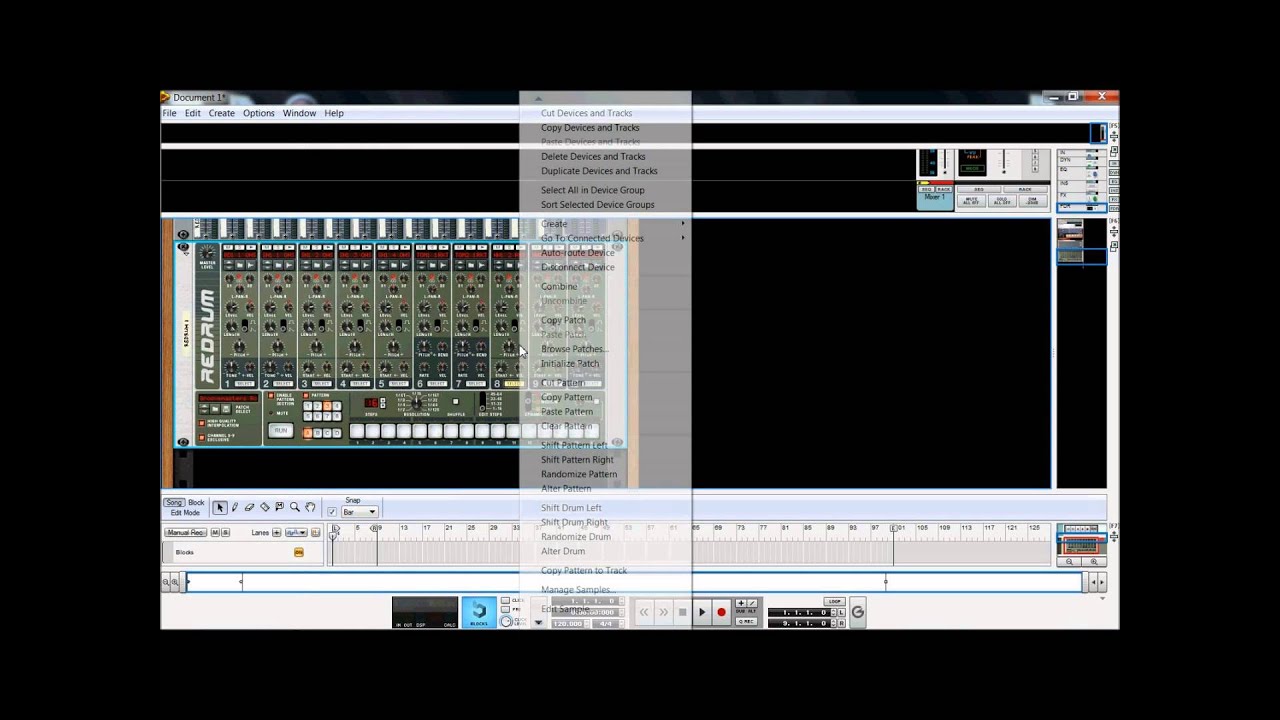The height and width of the screenshot is (720, 1280).
Task: Click the transport Record button
Action: [721, 612]
